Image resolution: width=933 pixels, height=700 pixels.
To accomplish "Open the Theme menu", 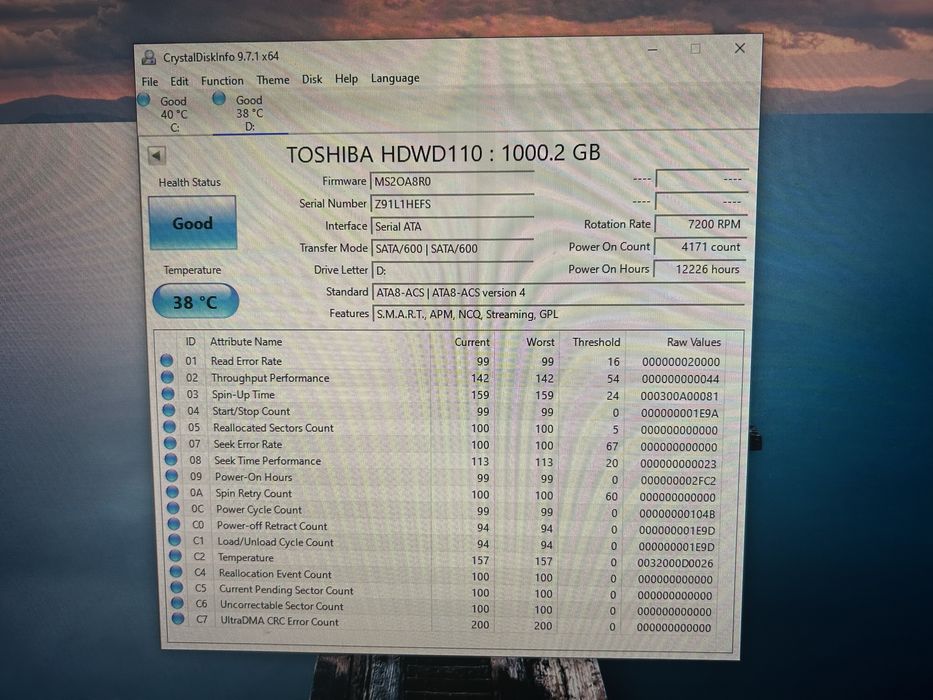I will pos(273,80).
